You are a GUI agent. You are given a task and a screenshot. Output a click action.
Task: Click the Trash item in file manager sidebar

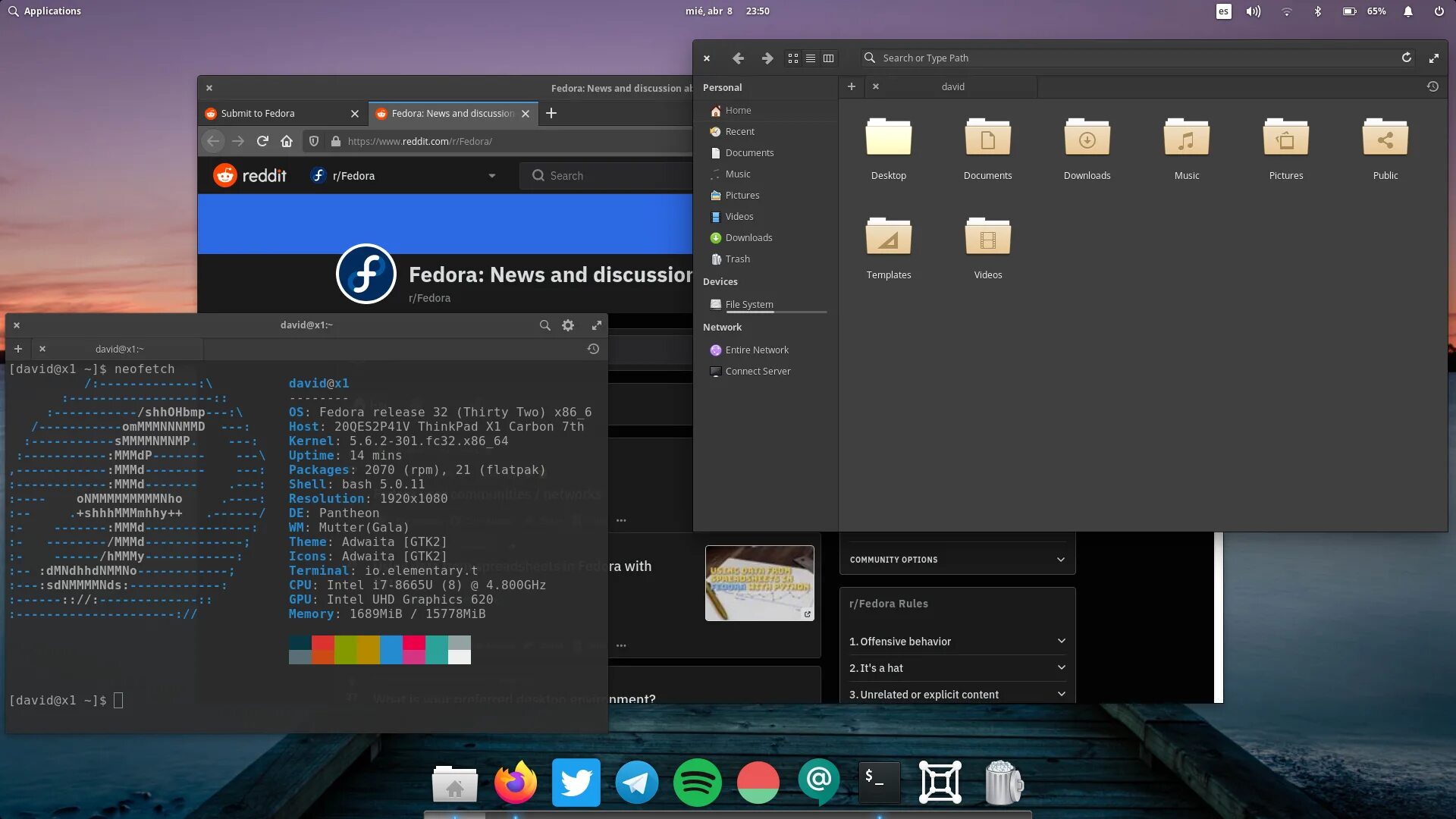point(737,258)
